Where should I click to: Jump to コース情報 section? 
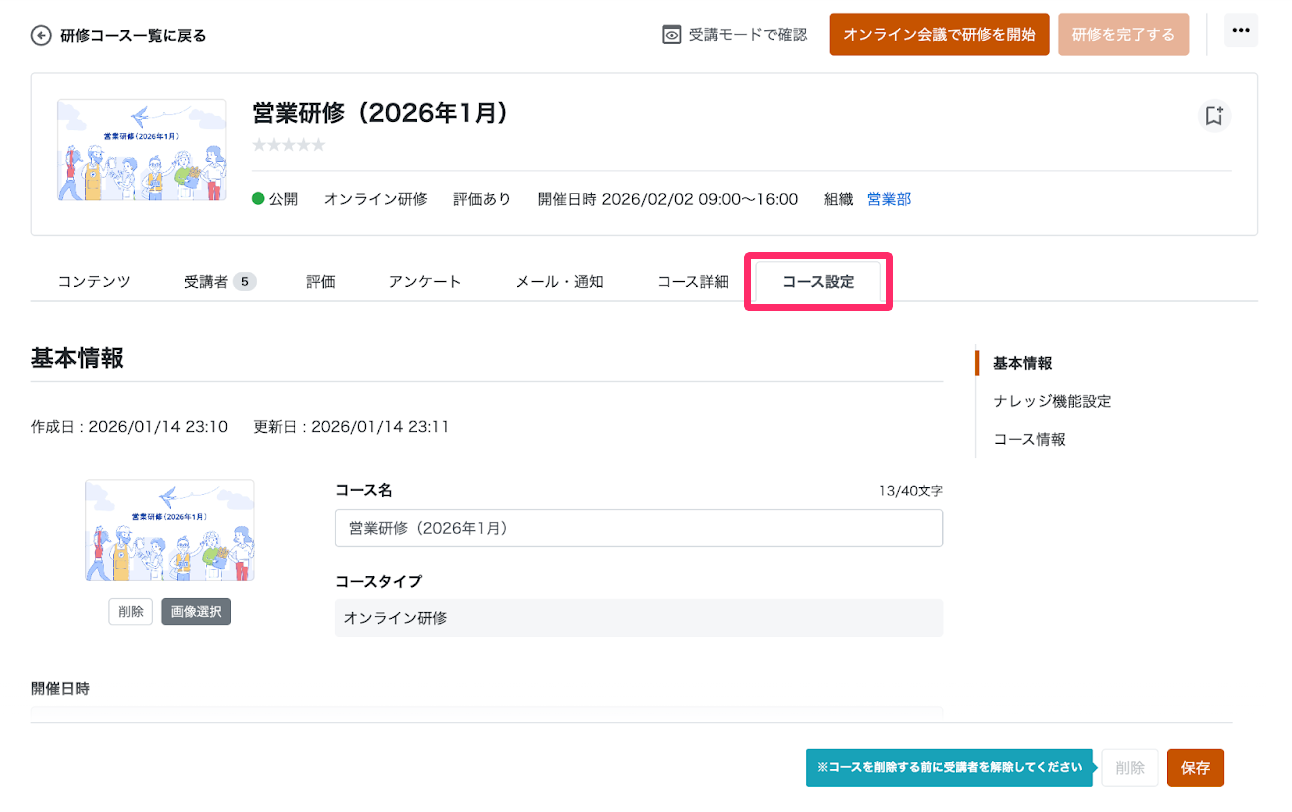(1029, 439)
